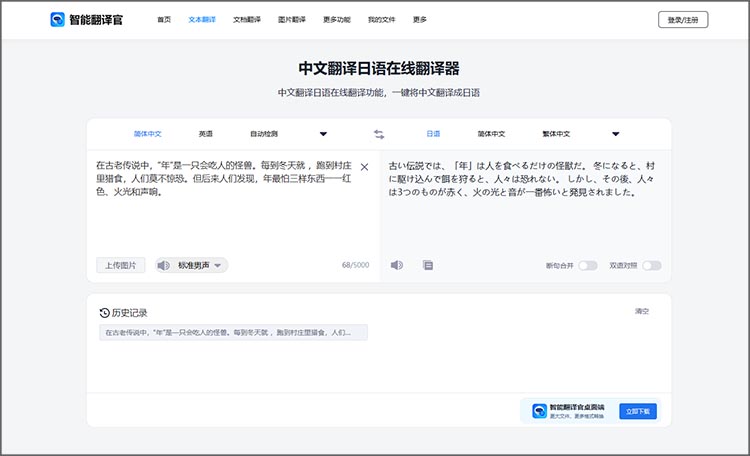Screen dimensions: 750x456
Task: Select 英语 as source language
Action: point(206,134)
